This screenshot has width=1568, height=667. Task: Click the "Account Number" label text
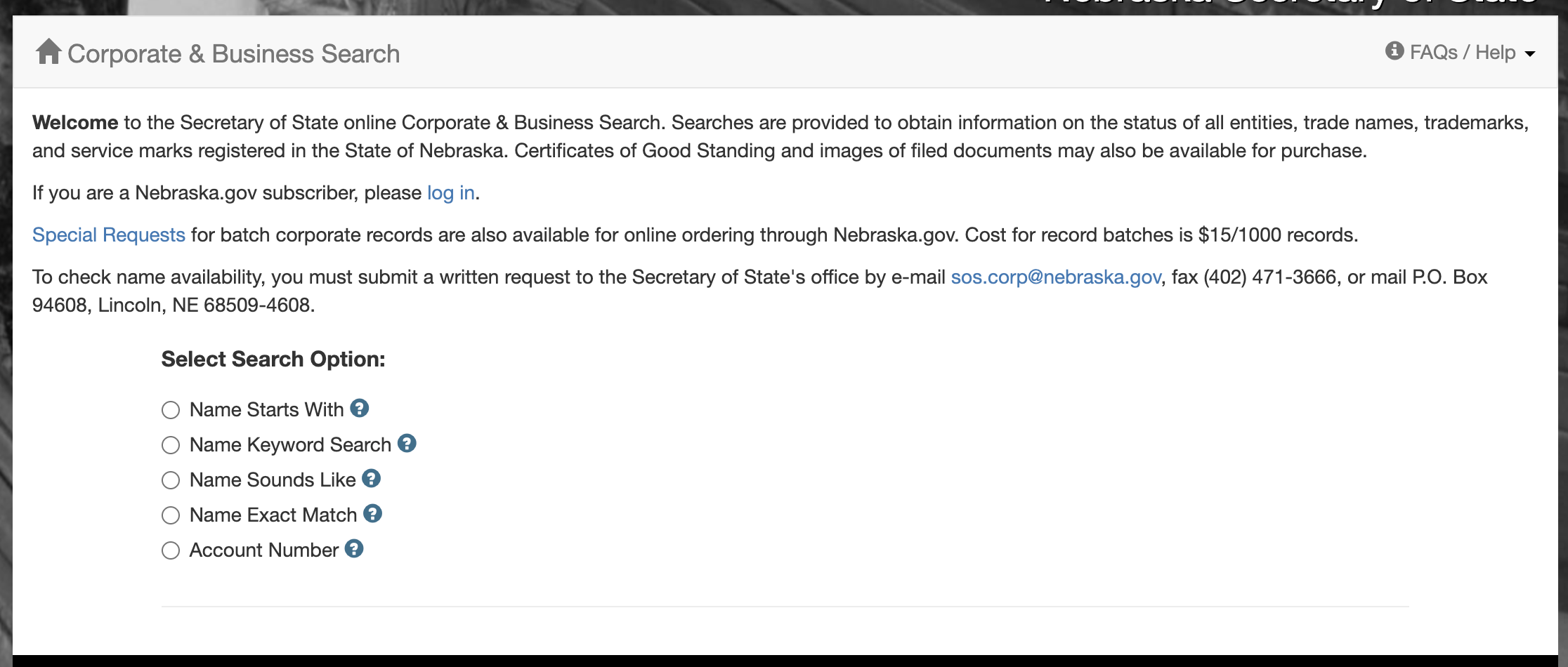pos(264,550)
